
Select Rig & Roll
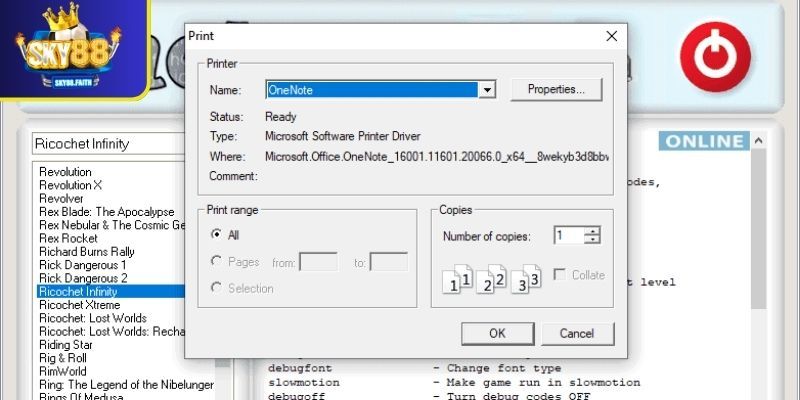point(63,358)
